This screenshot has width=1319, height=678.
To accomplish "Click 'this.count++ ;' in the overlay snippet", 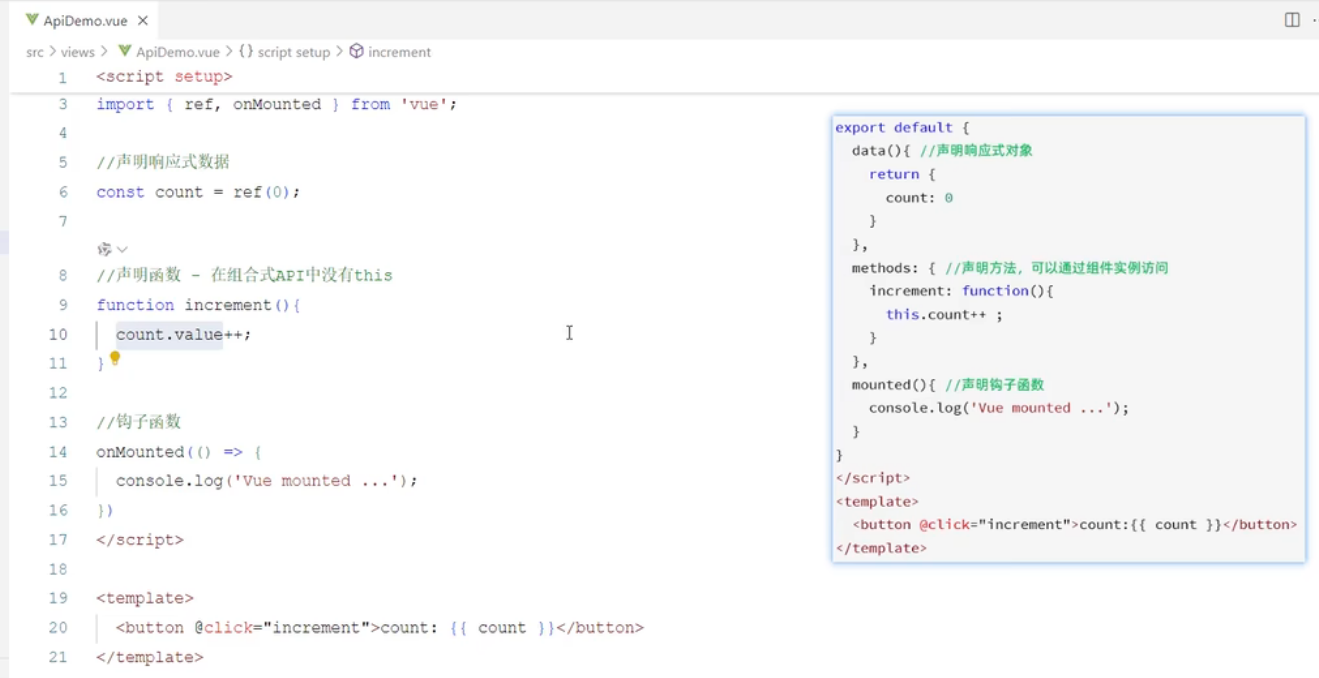I will click(944, 314).
